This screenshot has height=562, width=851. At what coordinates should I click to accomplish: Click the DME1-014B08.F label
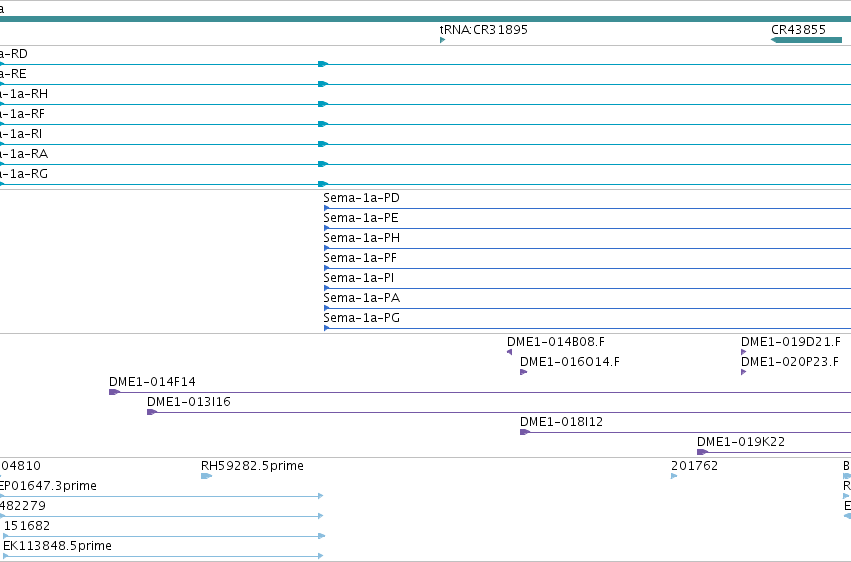(x=556, y=342)
